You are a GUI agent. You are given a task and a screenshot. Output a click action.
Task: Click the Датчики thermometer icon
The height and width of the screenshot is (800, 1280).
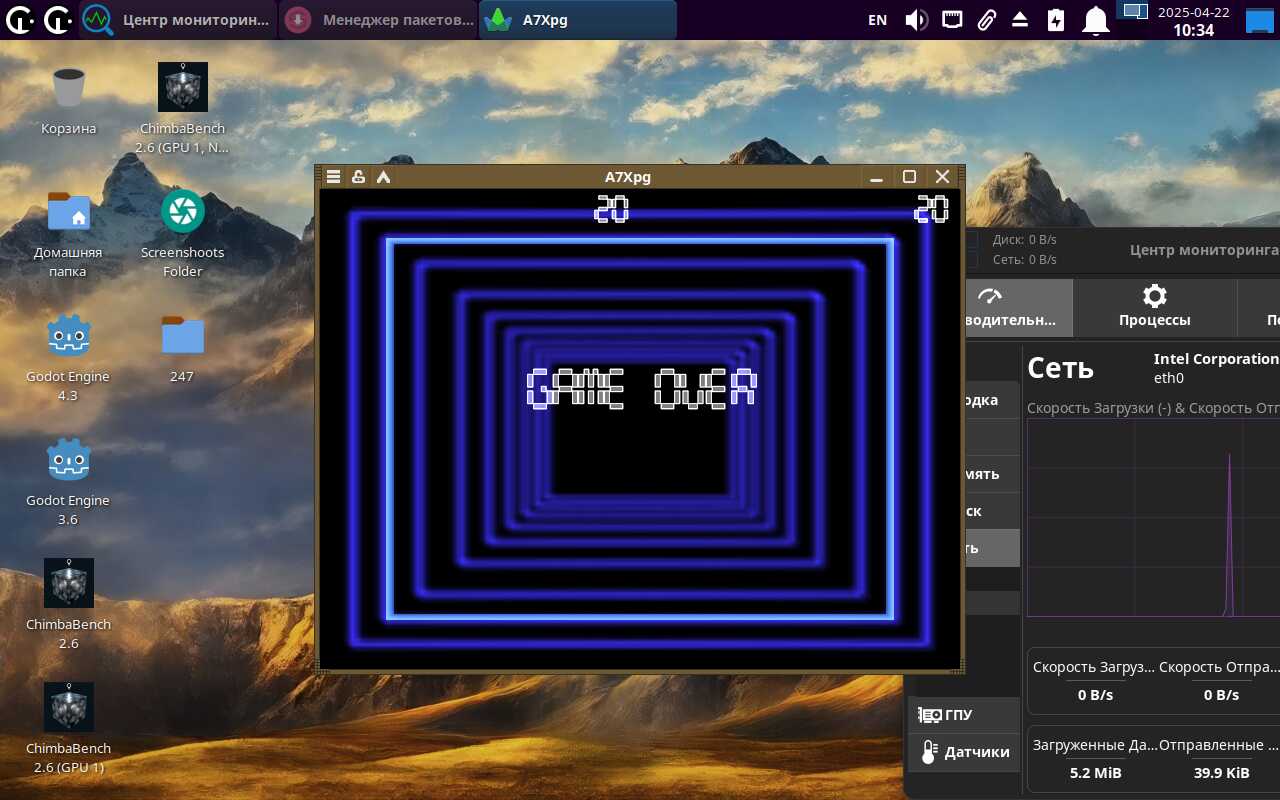928,752
